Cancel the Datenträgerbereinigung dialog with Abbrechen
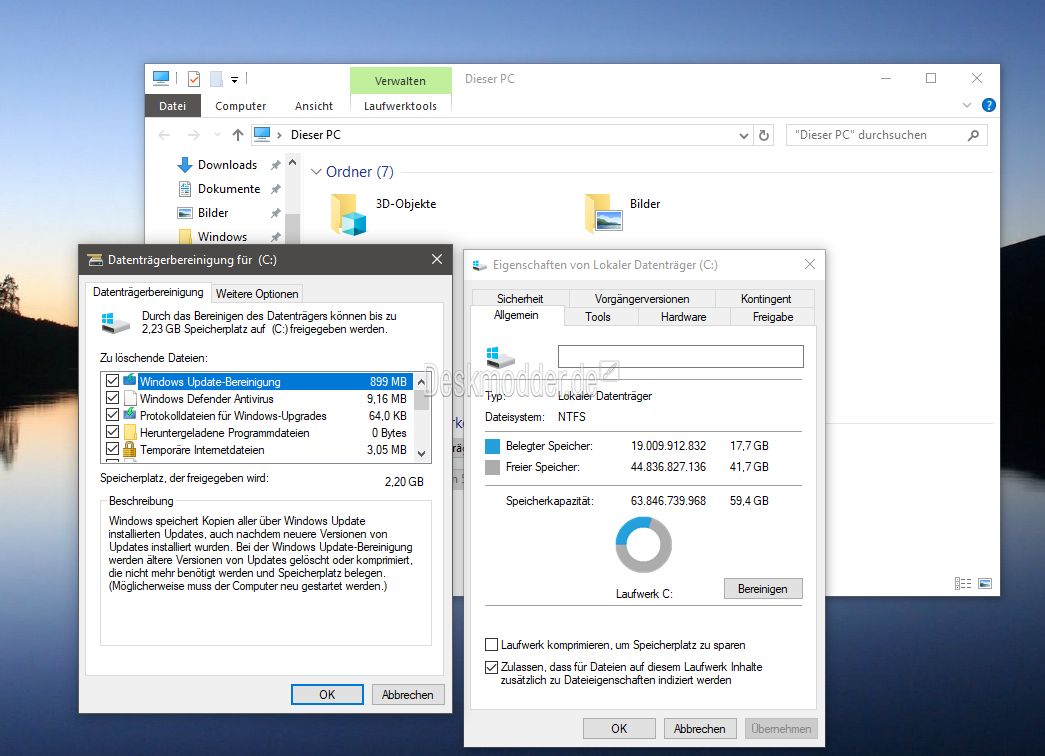This screenshot has height=756, width=1045. [x=408, y=695]
